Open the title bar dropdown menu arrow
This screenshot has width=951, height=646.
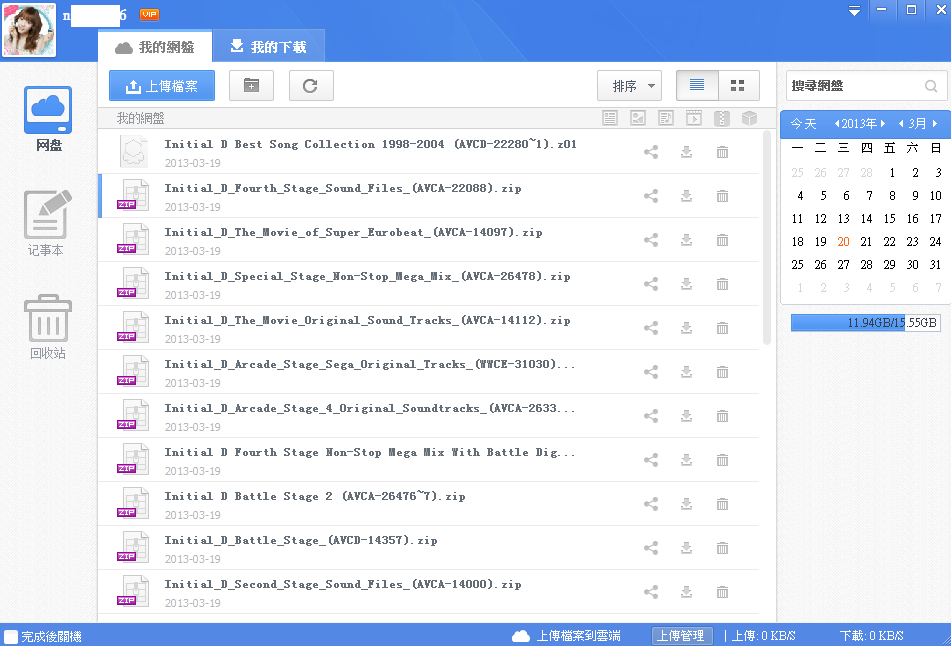point(854,11)
